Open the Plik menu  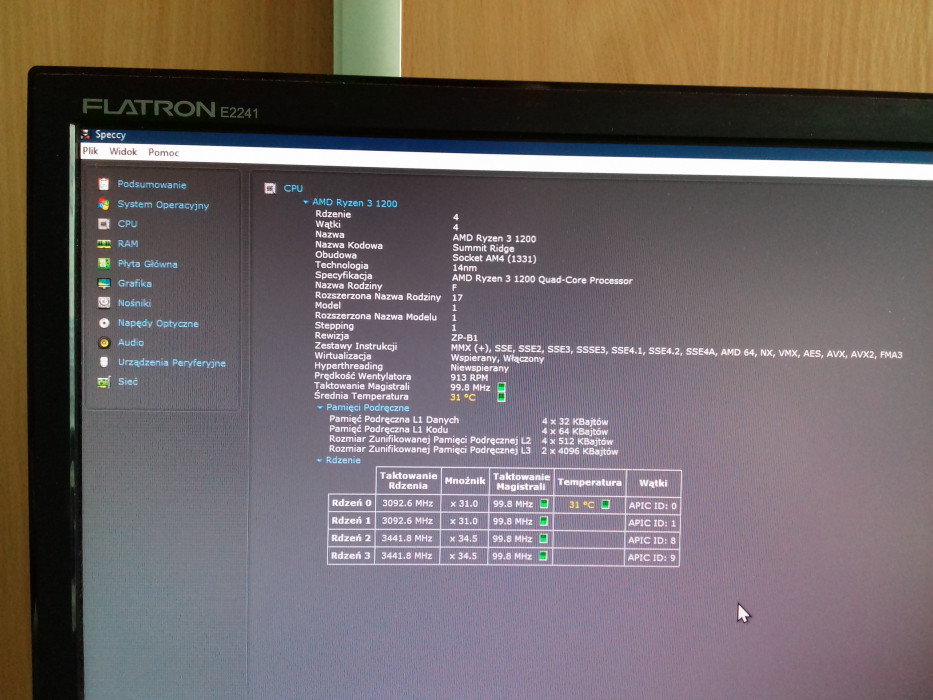[x=90, y=151]
